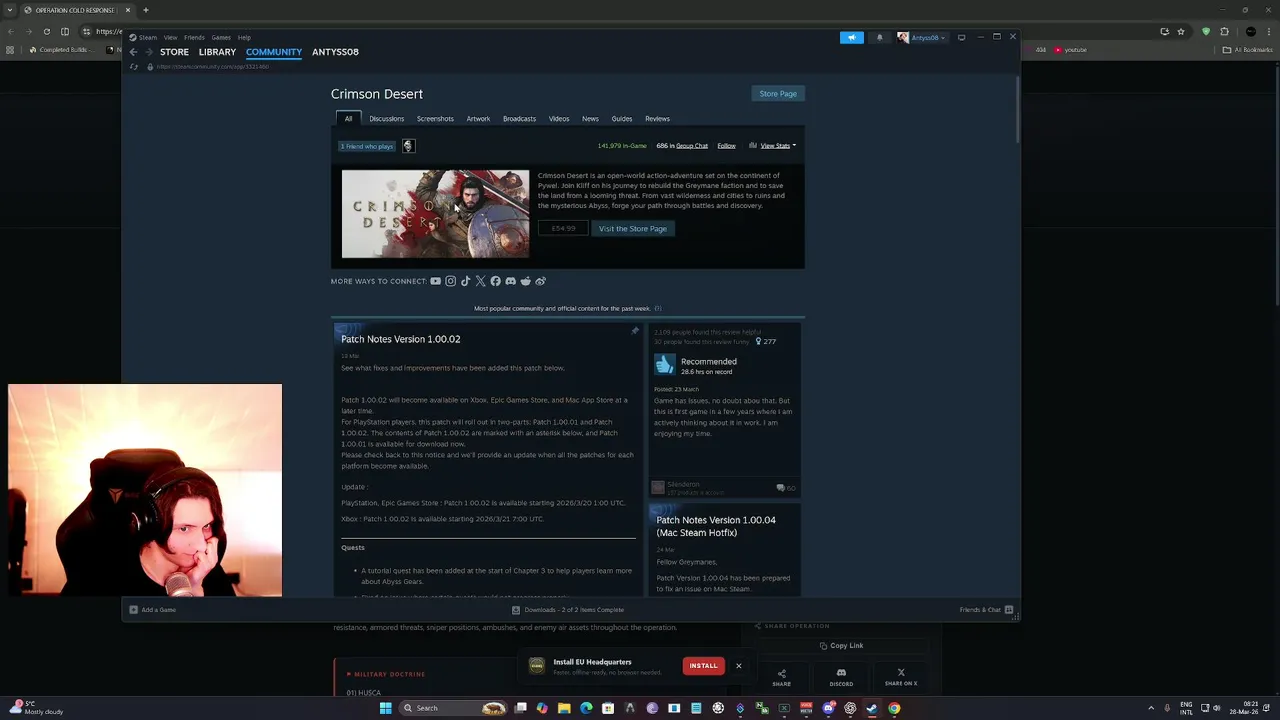Click Add a Game plus icon
Image resolution: width=1280 pixels, height=720 pixels.
133,610
